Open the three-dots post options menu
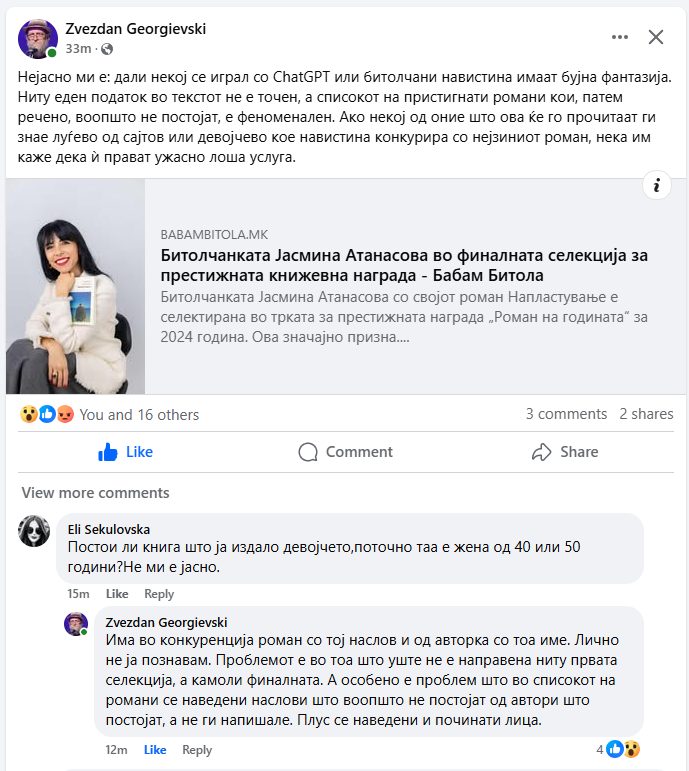Viewport: 689px width, 771px height. [x=619, y=37]
